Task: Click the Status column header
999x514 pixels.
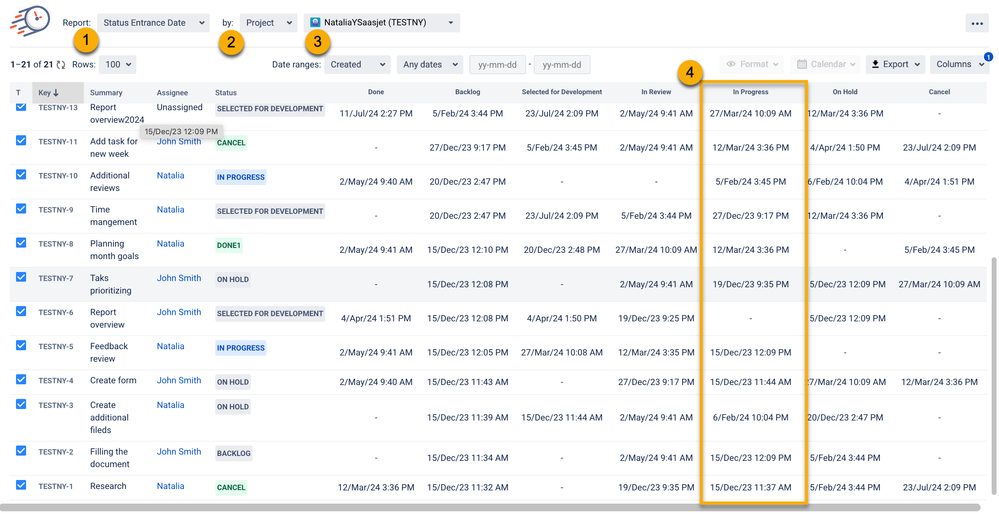Action: pos(226,93)
